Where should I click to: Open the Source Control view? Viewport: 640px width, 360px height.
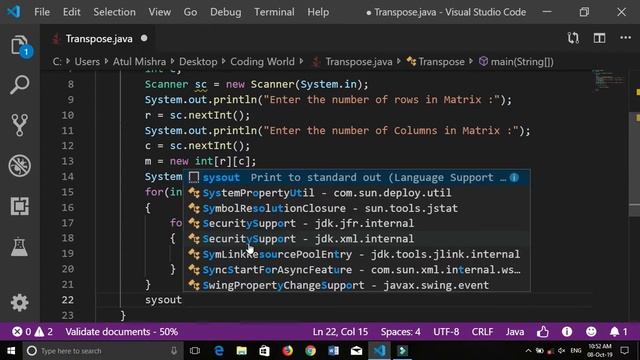pos(20,125)
